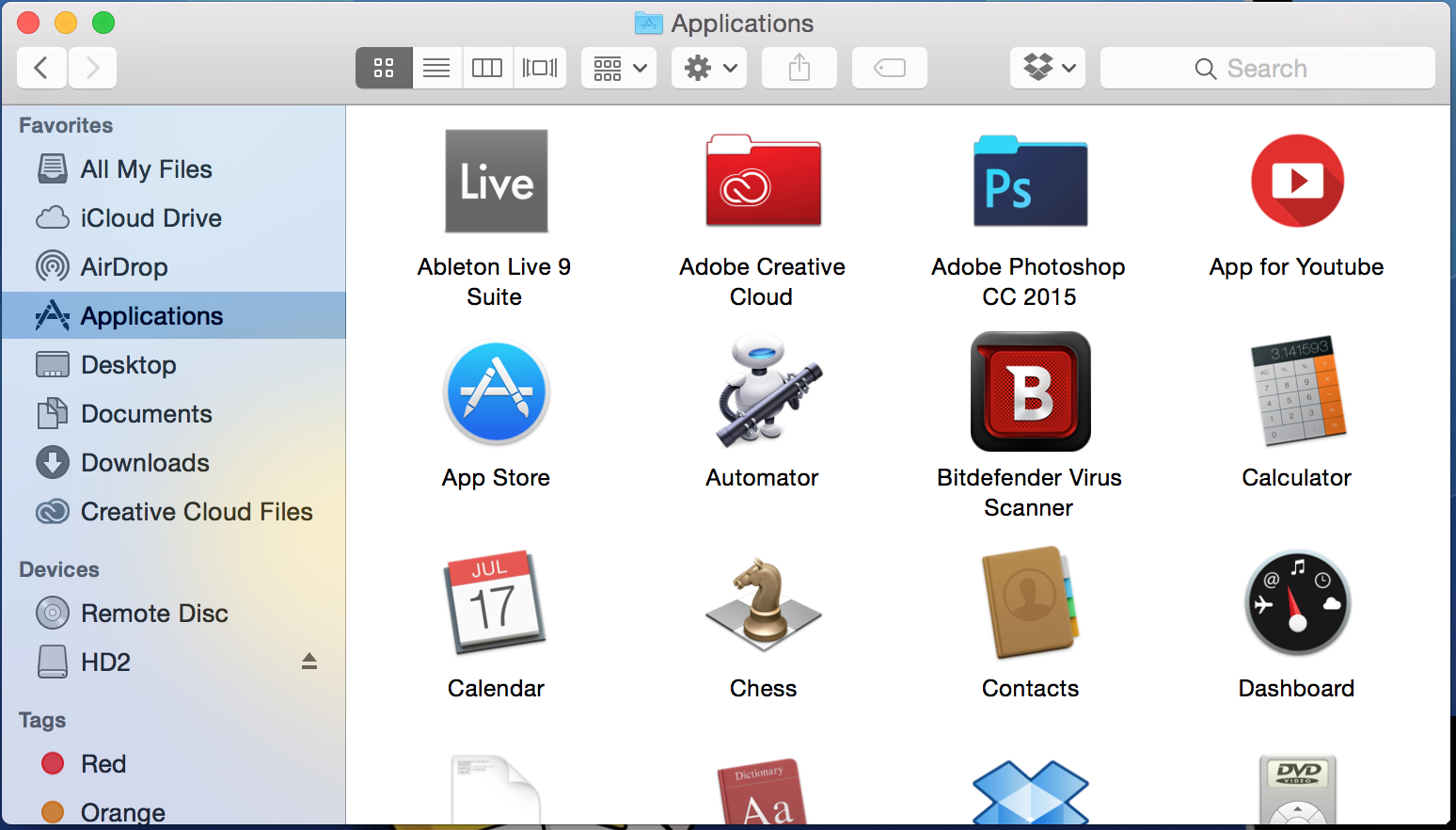Image resolution: width=1456 pixels, height=830 pixels.
Task: Click the 'Adobe Creative Cloud' label
Action: point(763,281)
